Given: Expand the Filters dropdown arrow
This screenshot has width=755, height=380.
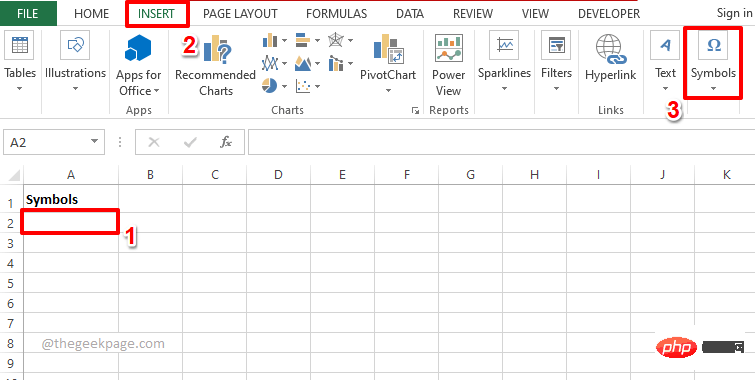Looking at the screenshot, I should click(x=556, y=89).
